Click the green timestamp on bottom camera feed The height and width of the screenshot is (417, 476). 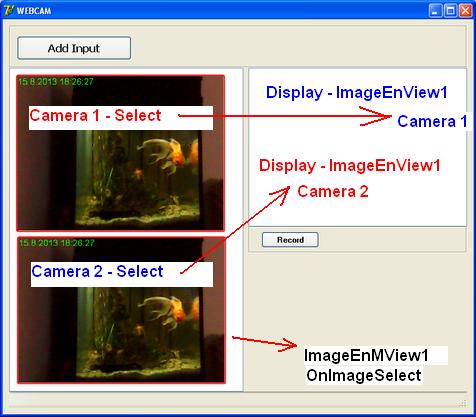[57, 243]
